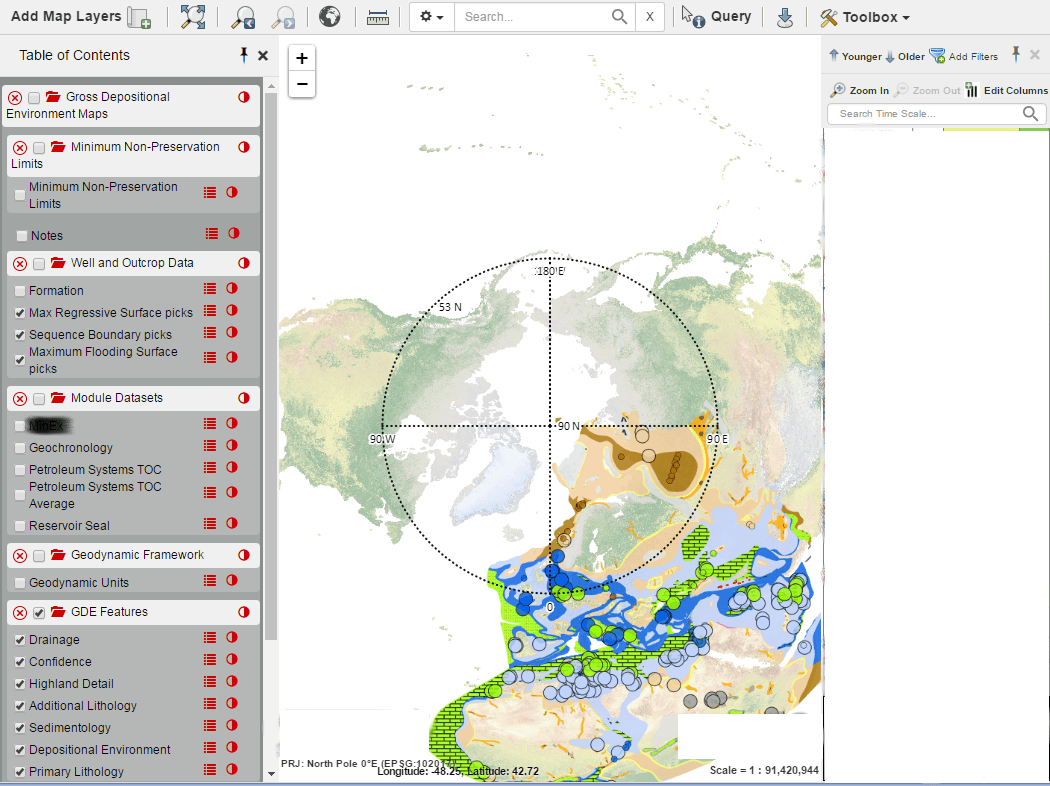The image size is (1050, 786).
Task: Pin the Table of Contents panel
Action: (243, 55)
